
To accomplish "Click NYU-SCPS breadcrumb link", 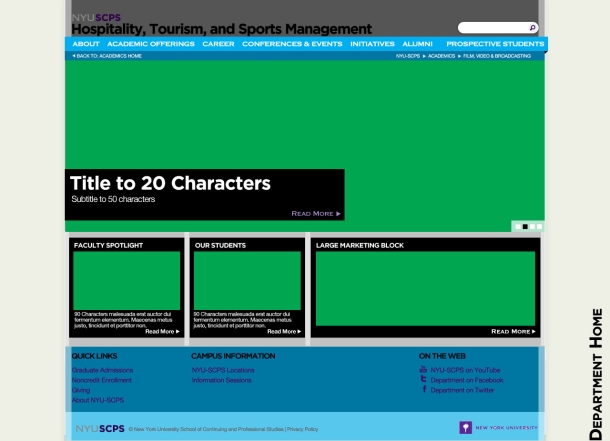I will (x=408, y=56).
